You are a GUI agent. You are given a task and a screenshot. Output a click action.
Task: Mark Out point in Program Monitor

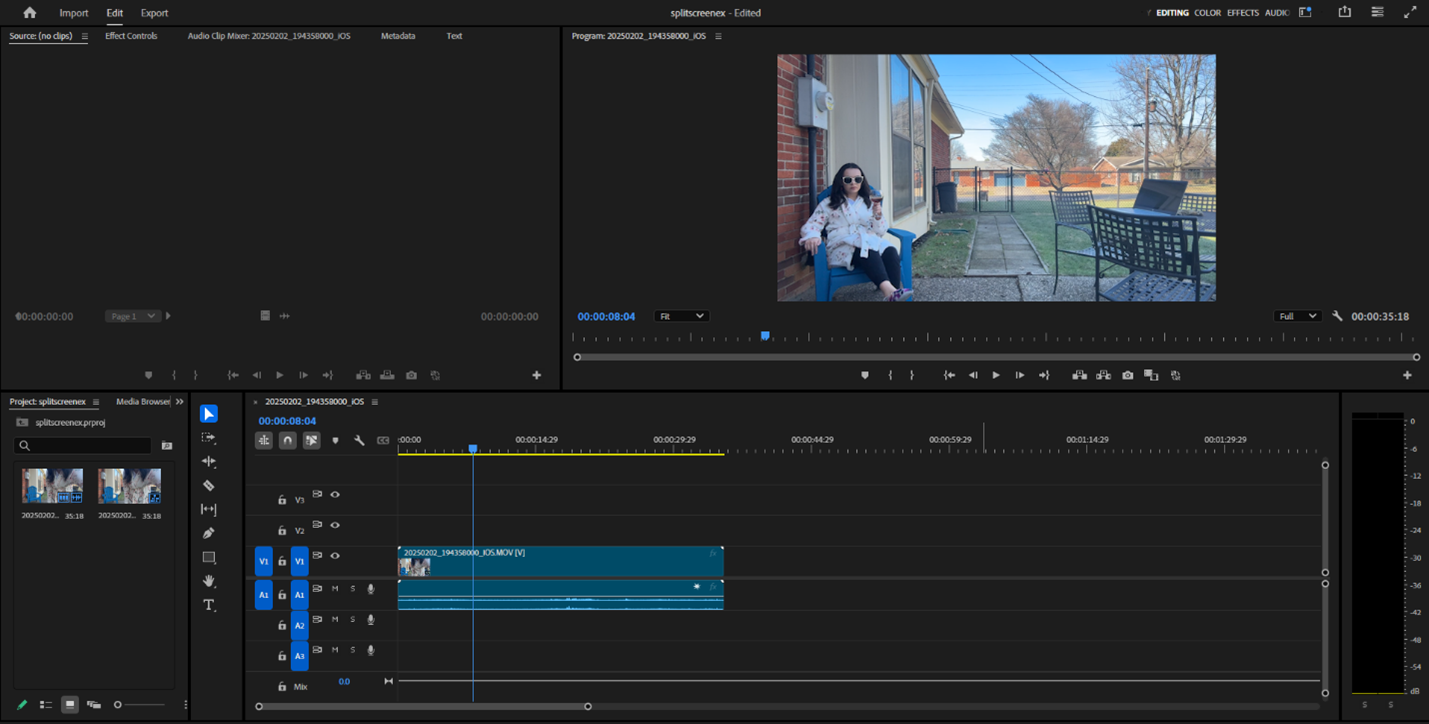pos(912,375)
